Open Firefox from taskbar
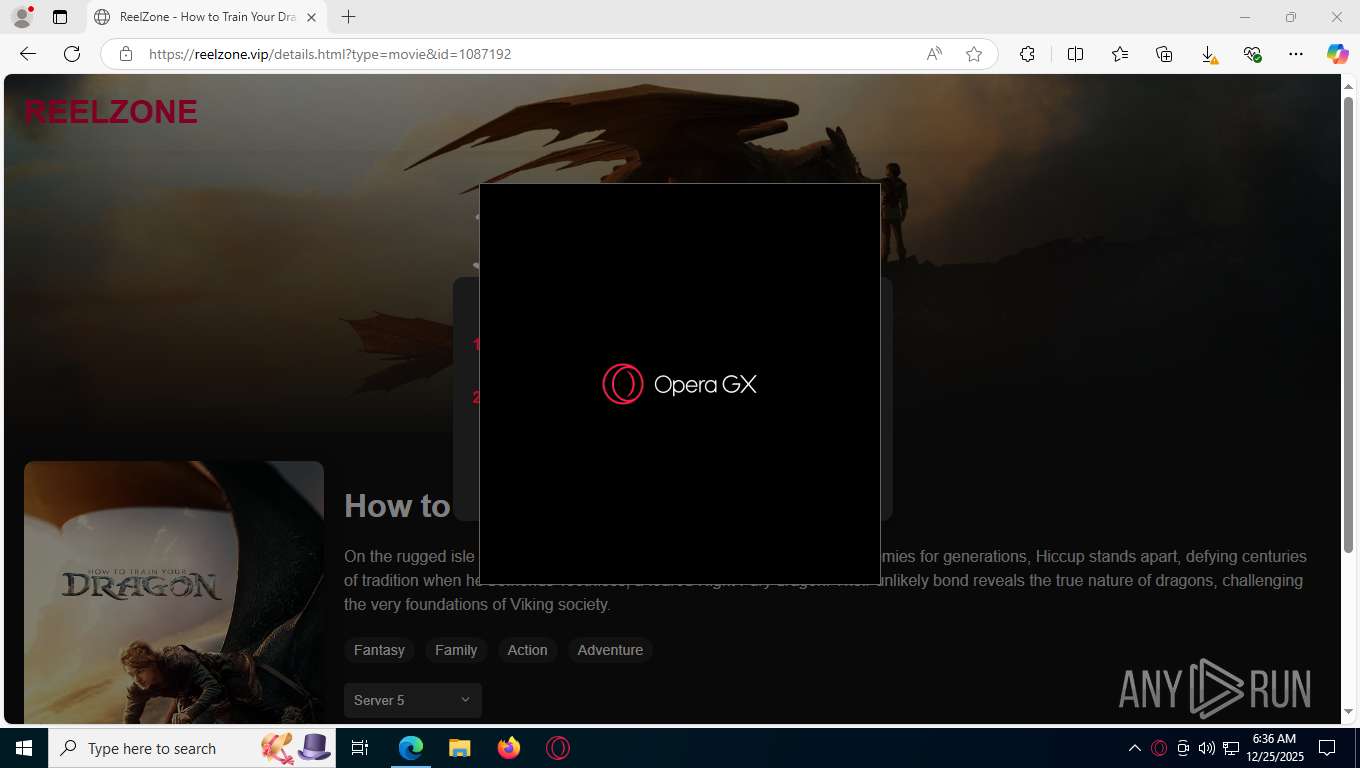Viewport: 1360px width, 768px height. (x=508, y=748)
